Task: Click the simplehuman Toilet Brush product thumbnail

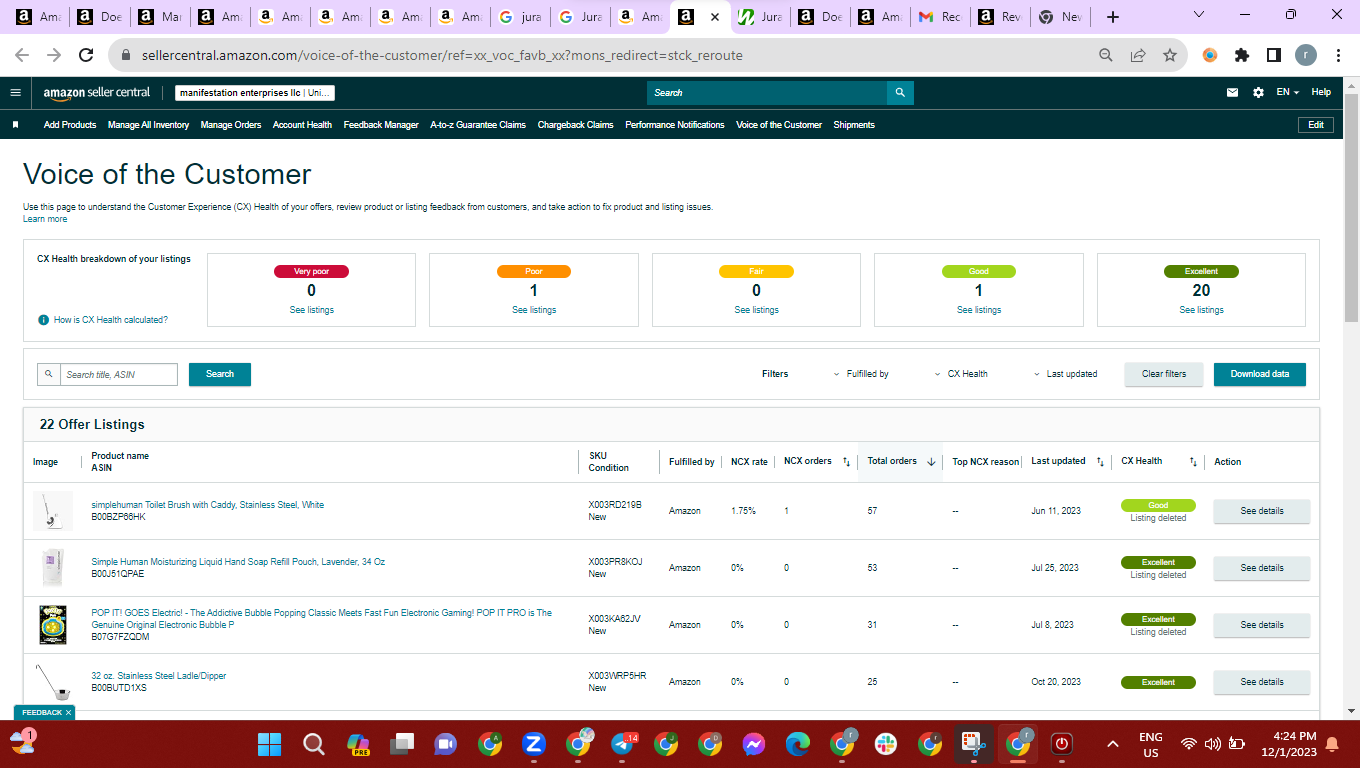Action: coord(52,511)
